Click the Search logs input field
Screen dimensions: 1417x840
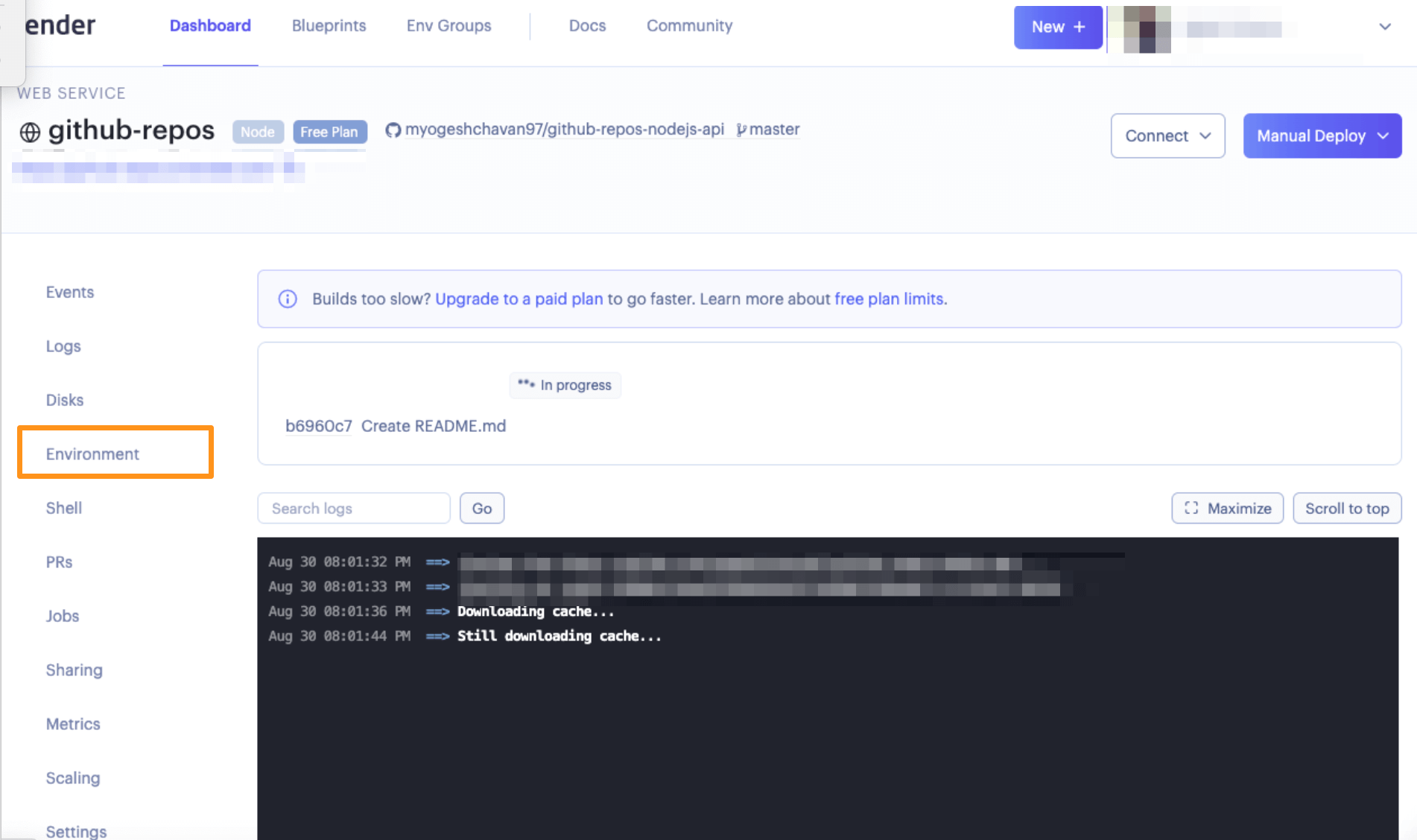[353, 509]
